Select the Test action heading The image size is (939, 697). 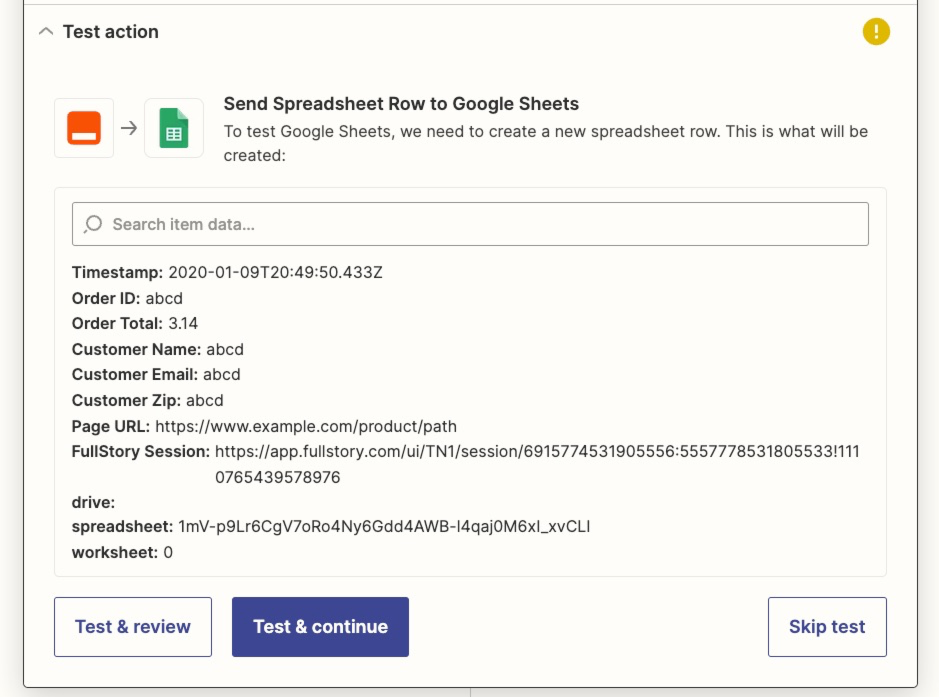click(111, 32)
